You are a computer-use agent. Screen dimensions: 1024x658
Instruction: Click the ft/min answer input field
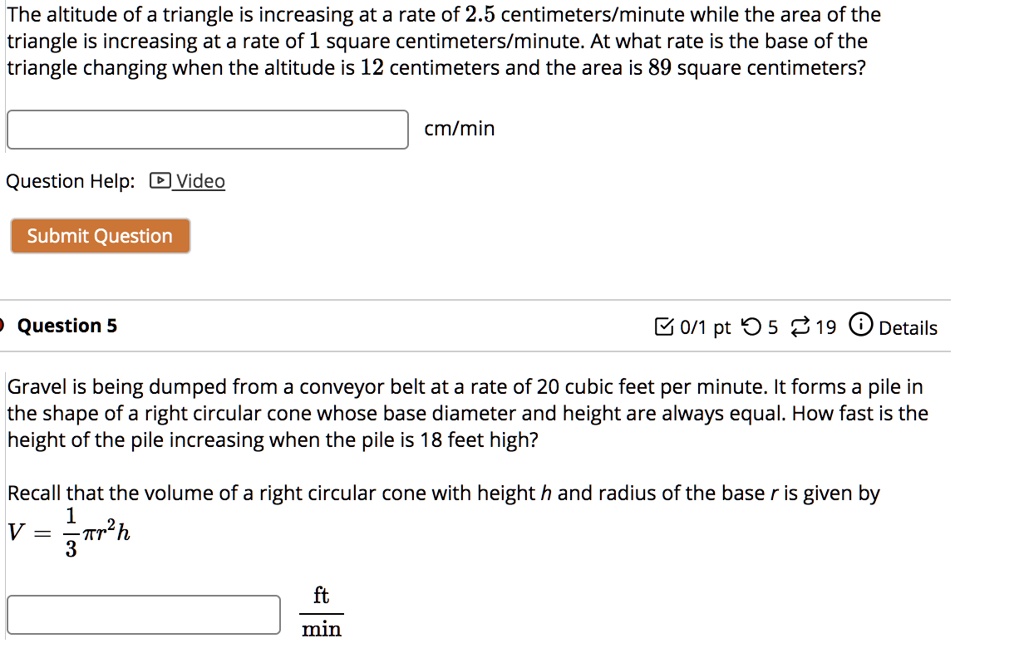pos(142,614)
